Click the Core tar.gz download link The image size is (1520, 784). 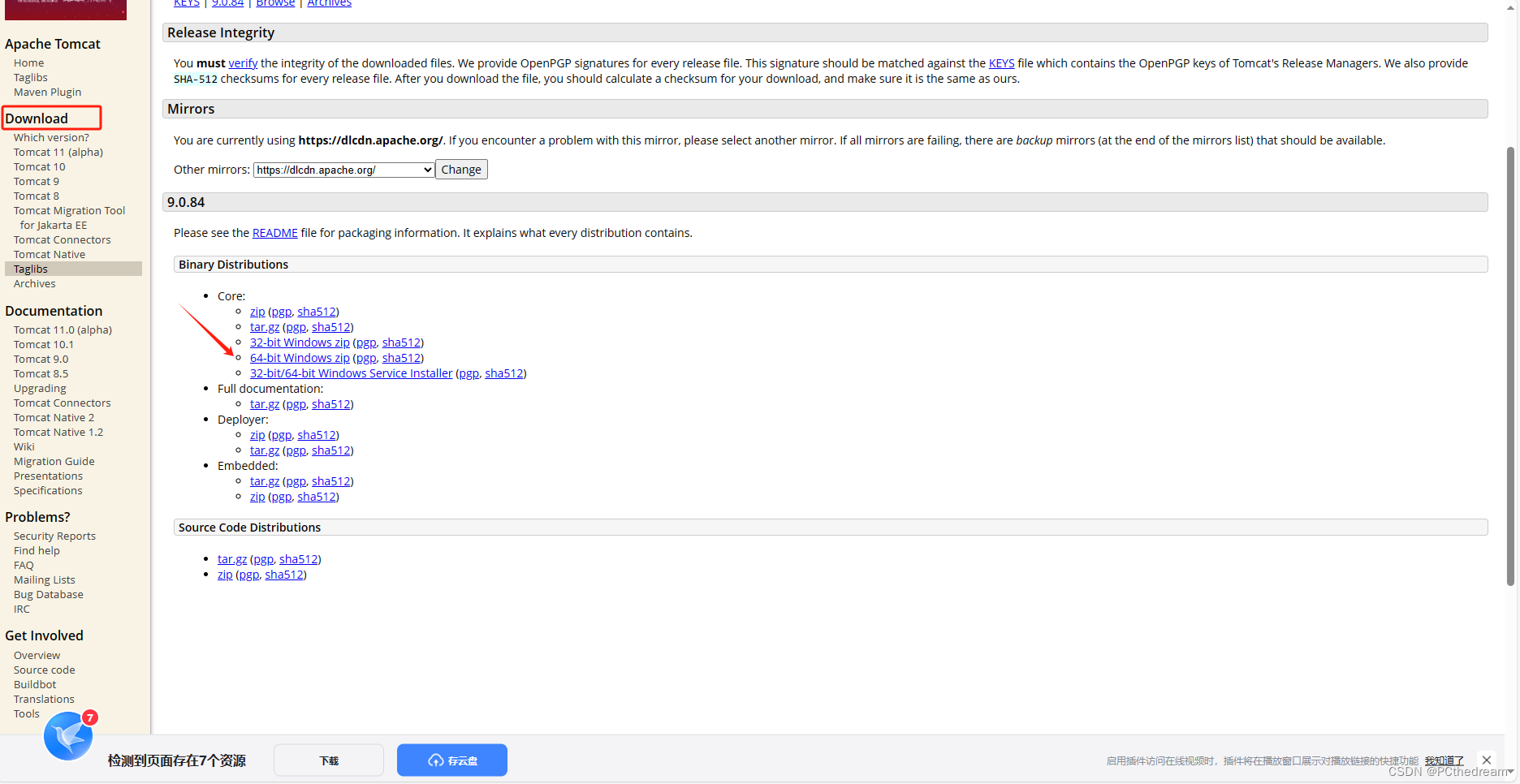click(x=265, y=327)
